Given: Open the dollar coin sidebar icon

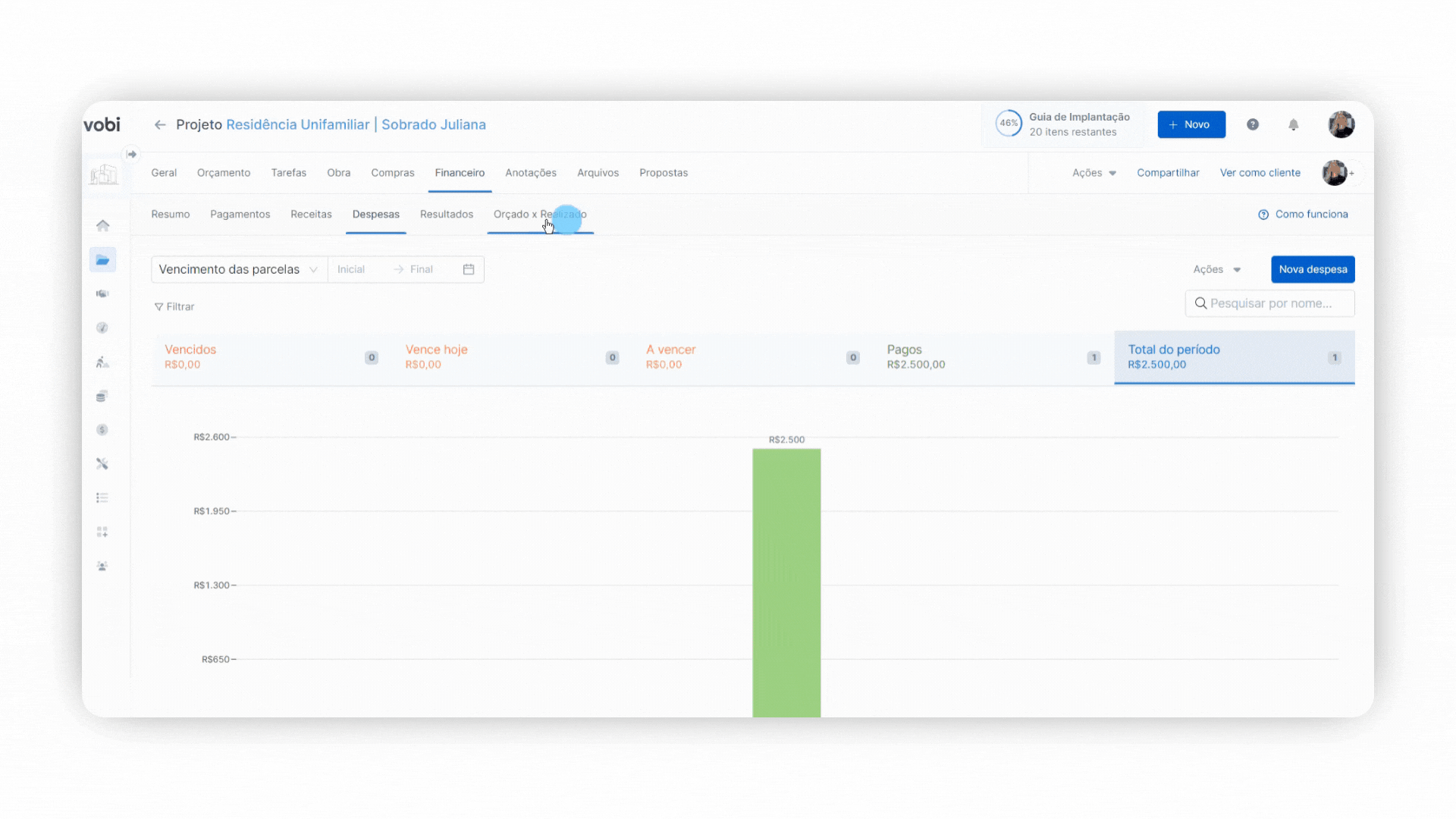Looking at the screenshot, I should [x=102, y=430].
